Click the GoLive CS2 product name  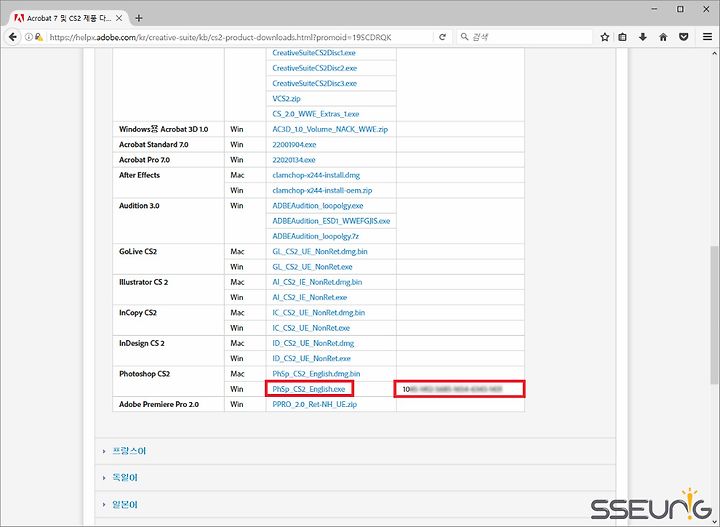(x=138, y=252)
